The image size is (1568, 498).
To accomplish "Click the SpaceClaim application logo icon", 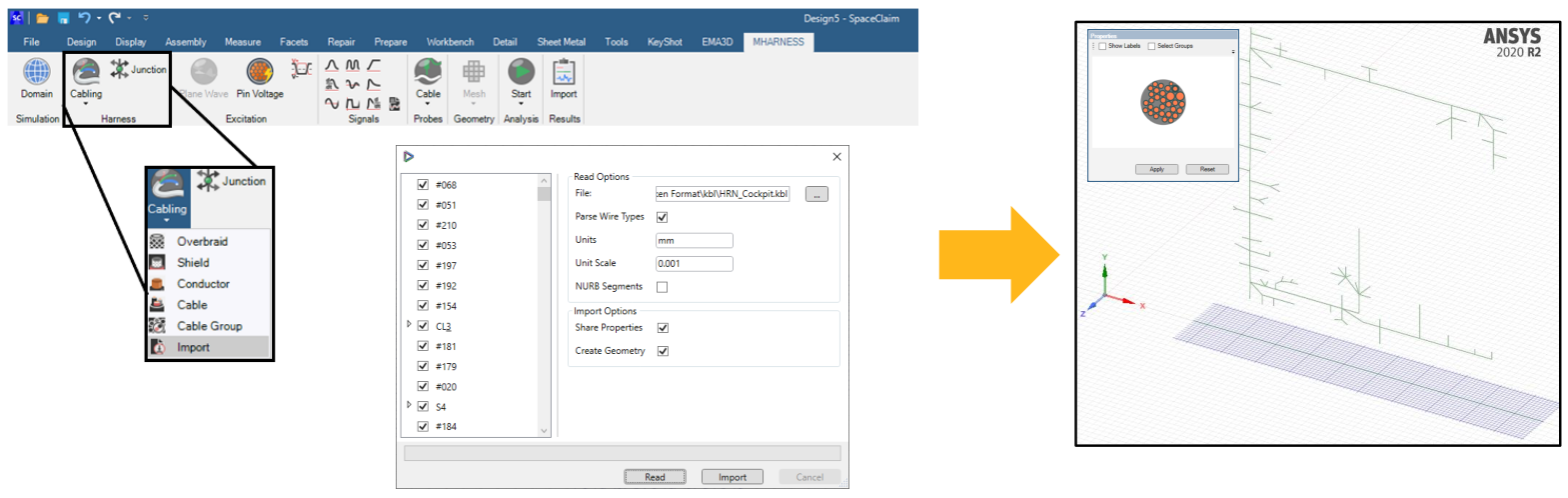I will pyautogui.click(x=17, y=18).
